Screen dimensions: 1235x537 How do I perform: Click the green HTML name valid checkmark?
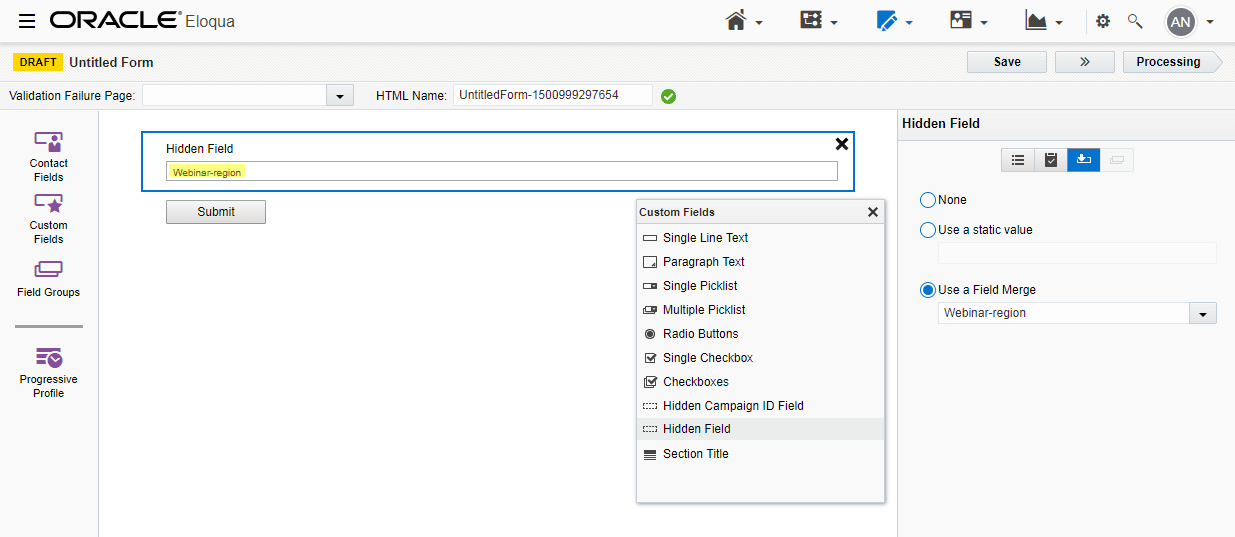(x=669, y=96)
